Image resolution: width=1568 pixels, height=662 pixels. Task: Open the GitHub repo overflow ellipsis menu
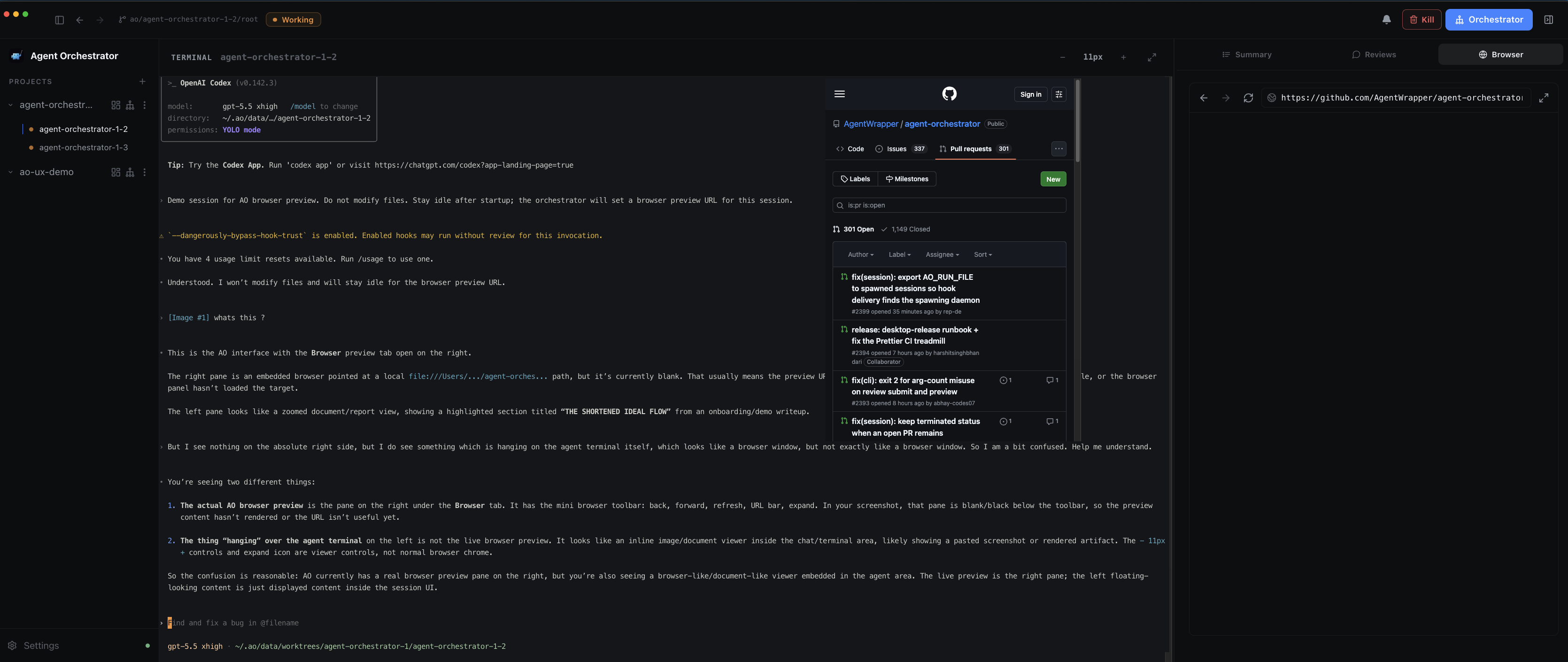point(1058,149)
